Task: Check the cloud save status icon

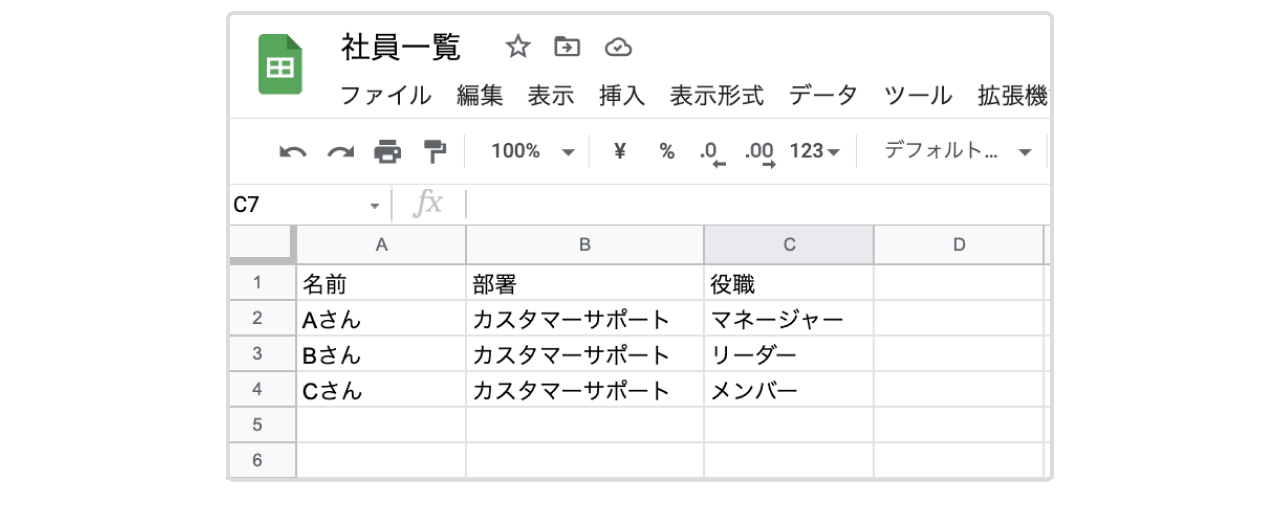Action: click(619, 47)
